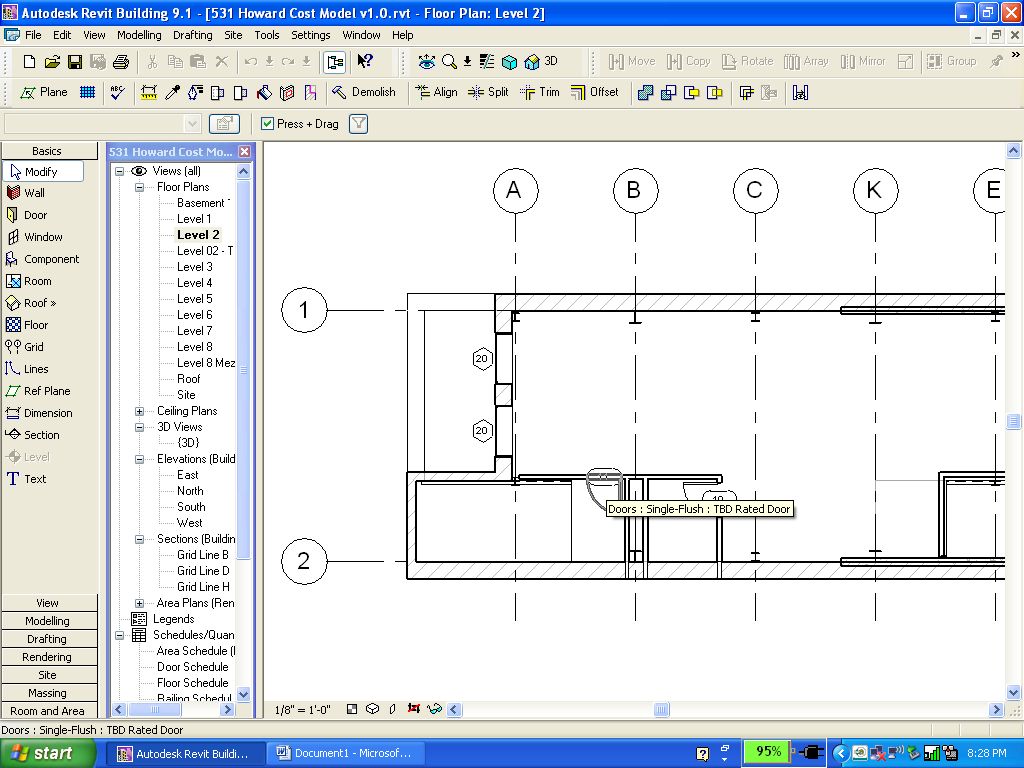Select the Copy tool
This screenshot has width=1024, height=768.
click(x=688, y=61)
